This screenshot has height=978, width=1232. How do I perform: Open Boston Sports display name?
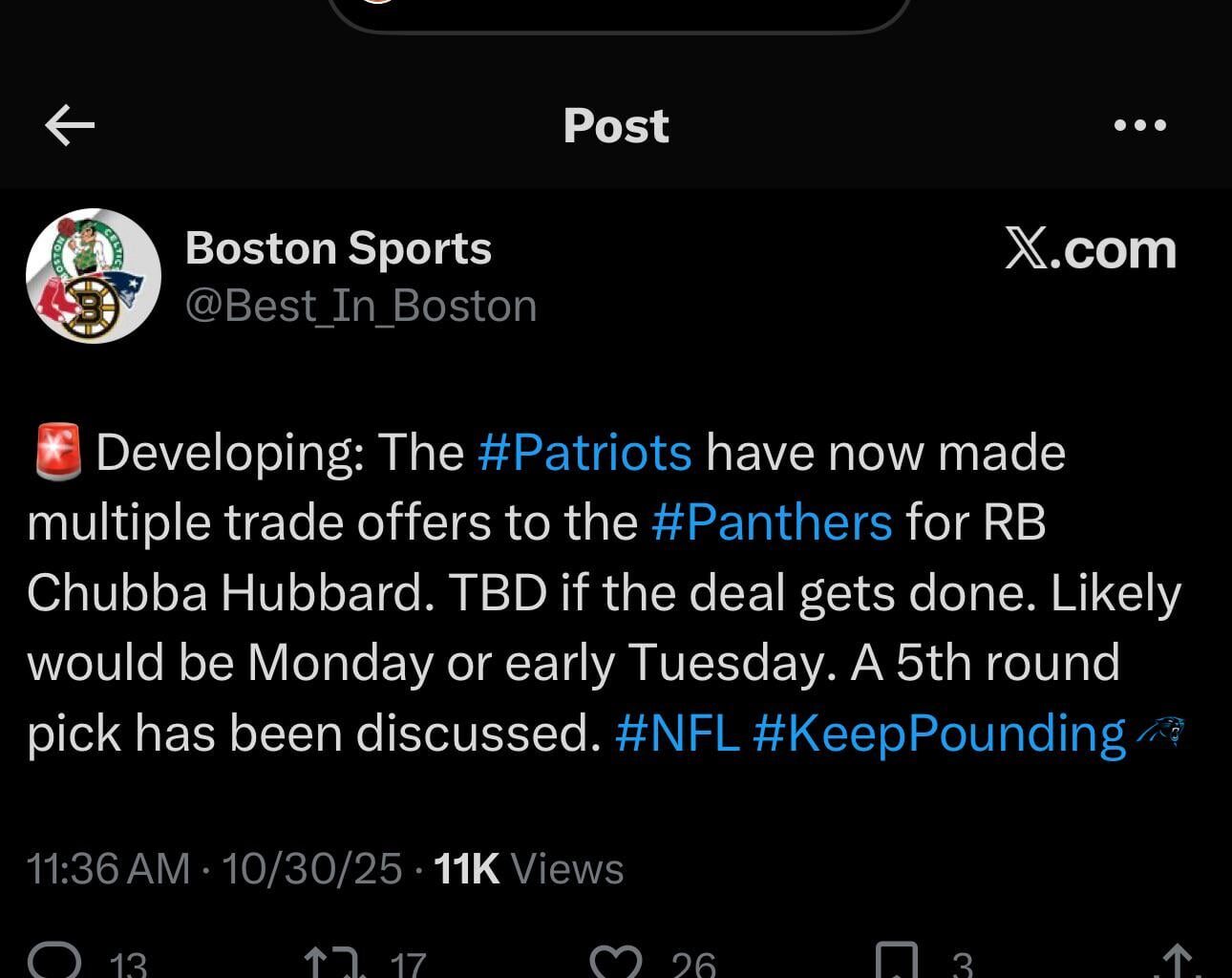click(x=339, y=247)
